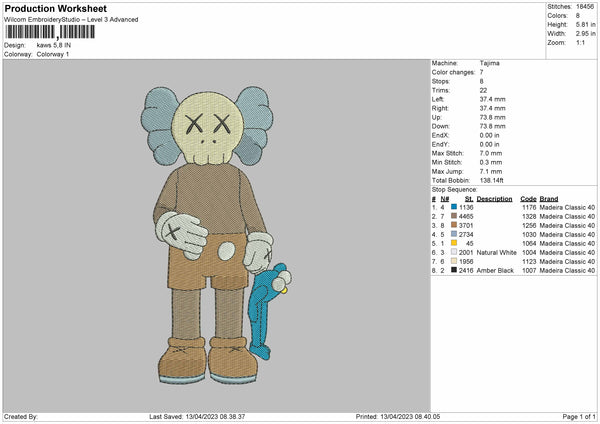Click the 'Natural White' description
Screen dimensions: 600x424
point(497,252)
